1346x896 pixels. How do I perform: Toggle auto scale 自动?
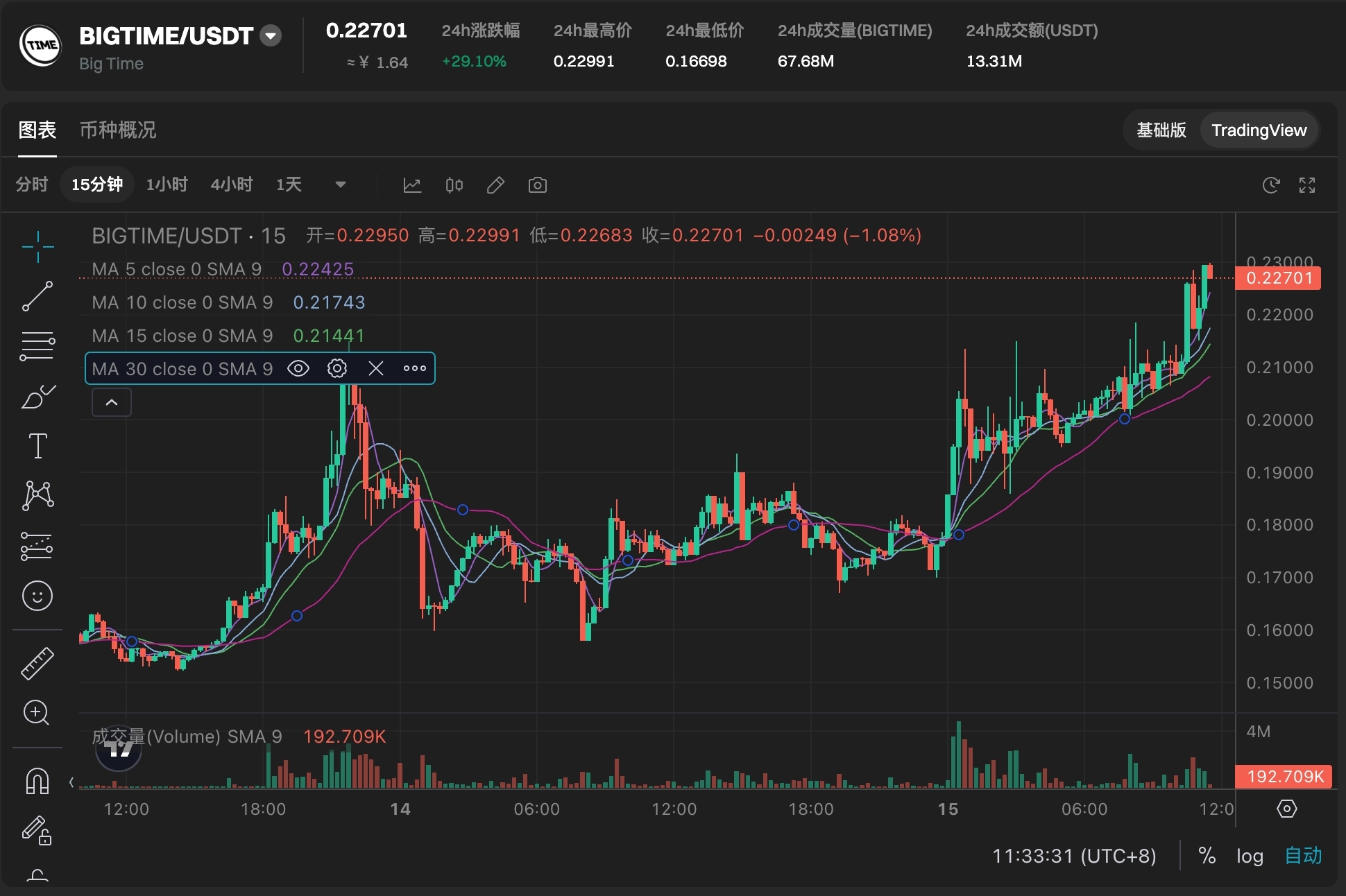pos(1303,856)
